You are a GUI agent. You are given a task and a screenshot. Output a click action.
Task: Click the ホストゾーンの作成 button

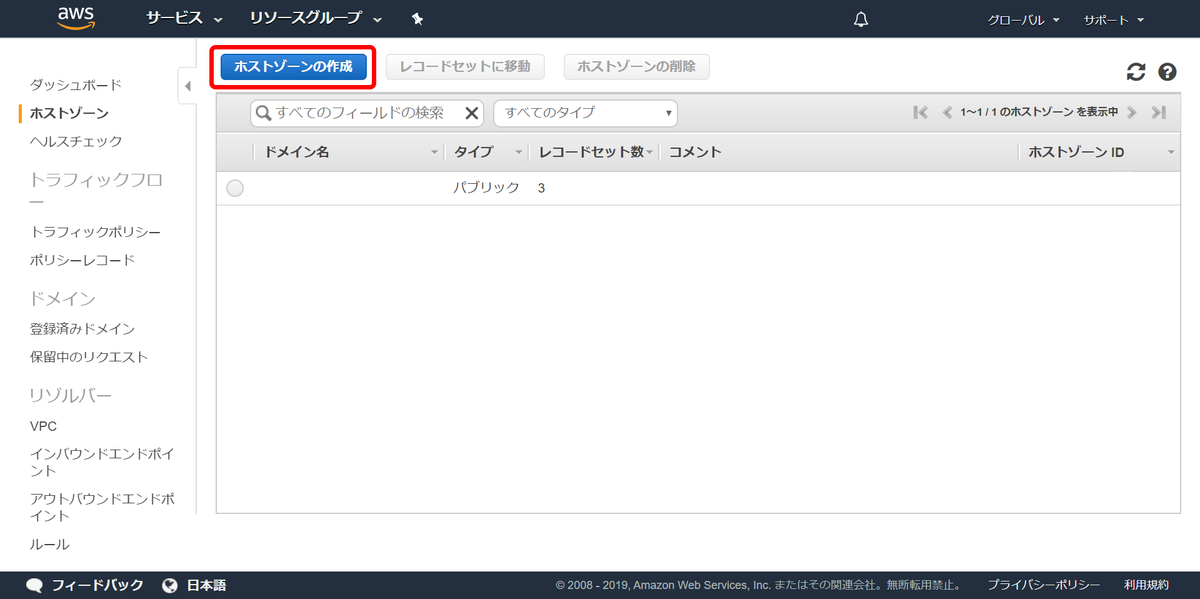[x=292, y=67]
